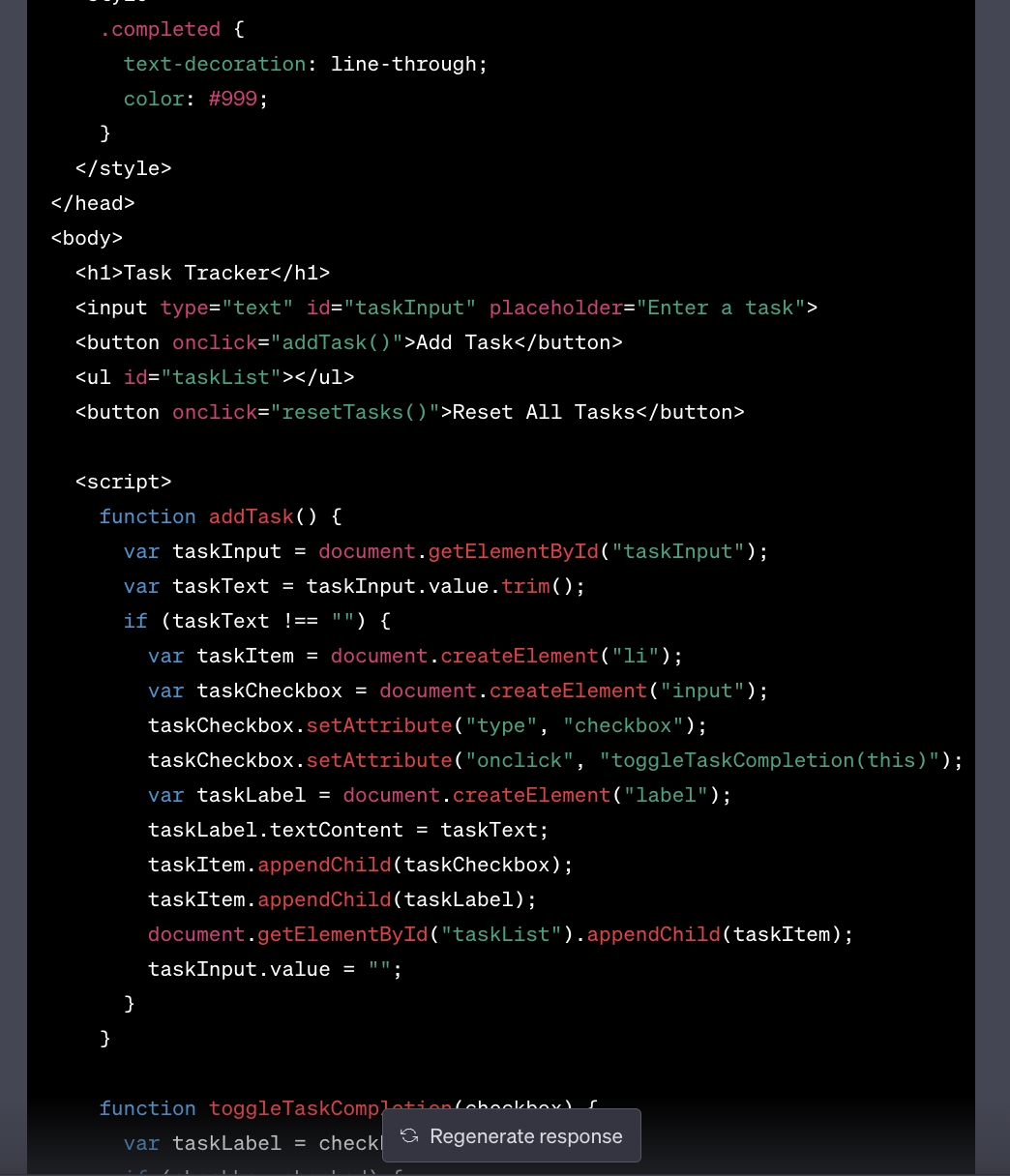Click the "toggleTaskCompletion(this)" string

770,760
